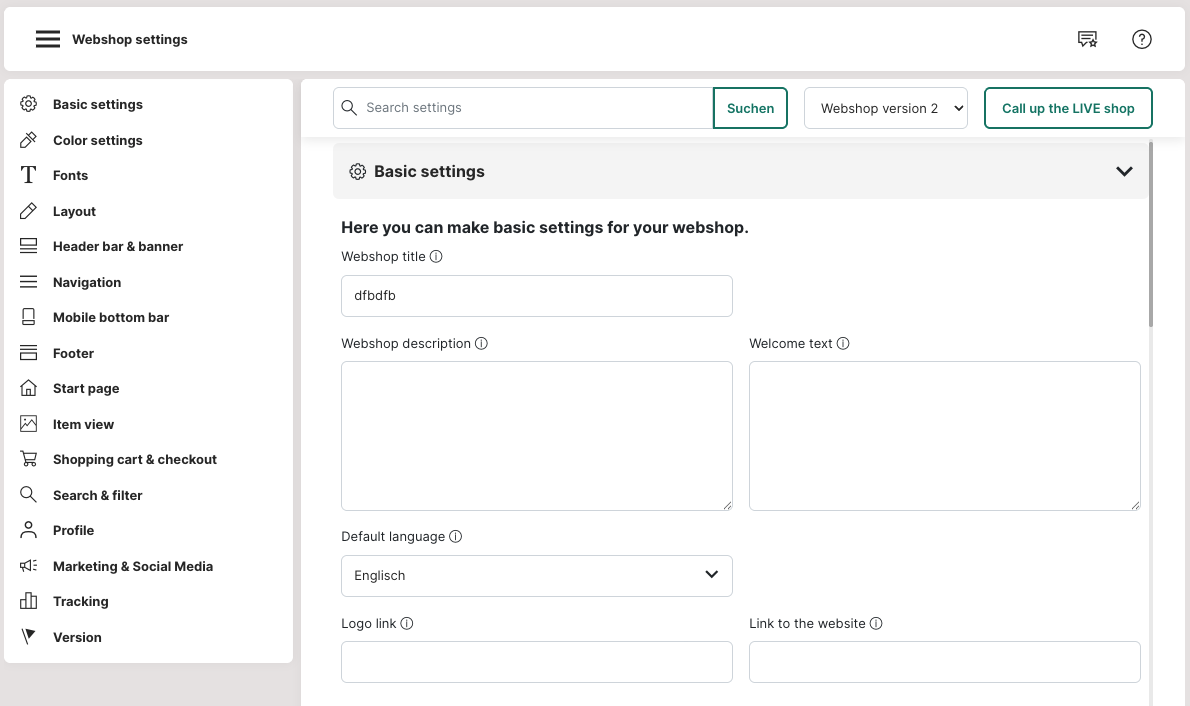This screenshot has width=1190, height=706.
Task: Focus the Search settings input field
Action: (x=535, y=108)
